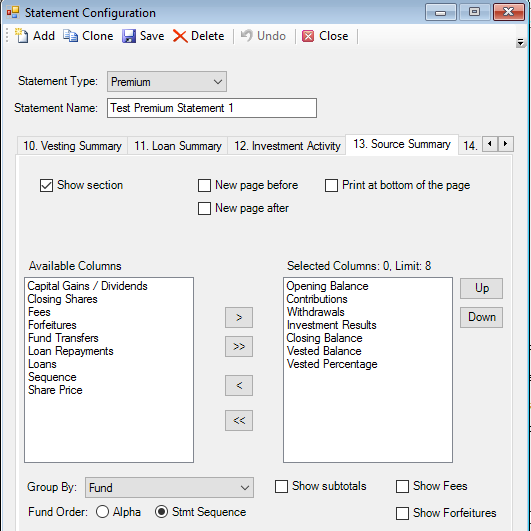Click the Add new statement icon
The width and height of the screenshot is (531, 531).
(22, 36)
